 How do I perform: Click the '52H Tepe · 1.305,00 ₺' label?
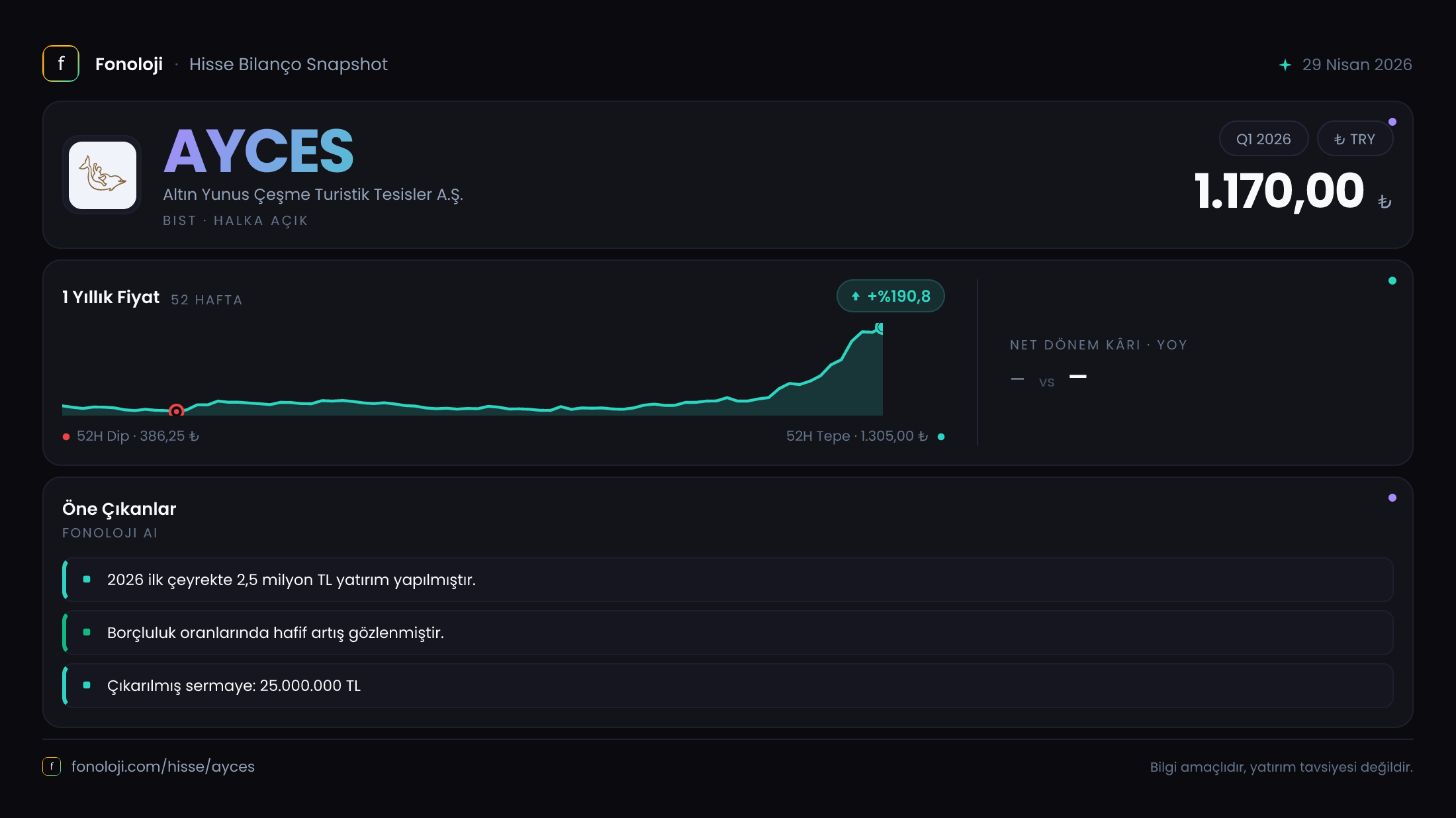coord(857,436)
